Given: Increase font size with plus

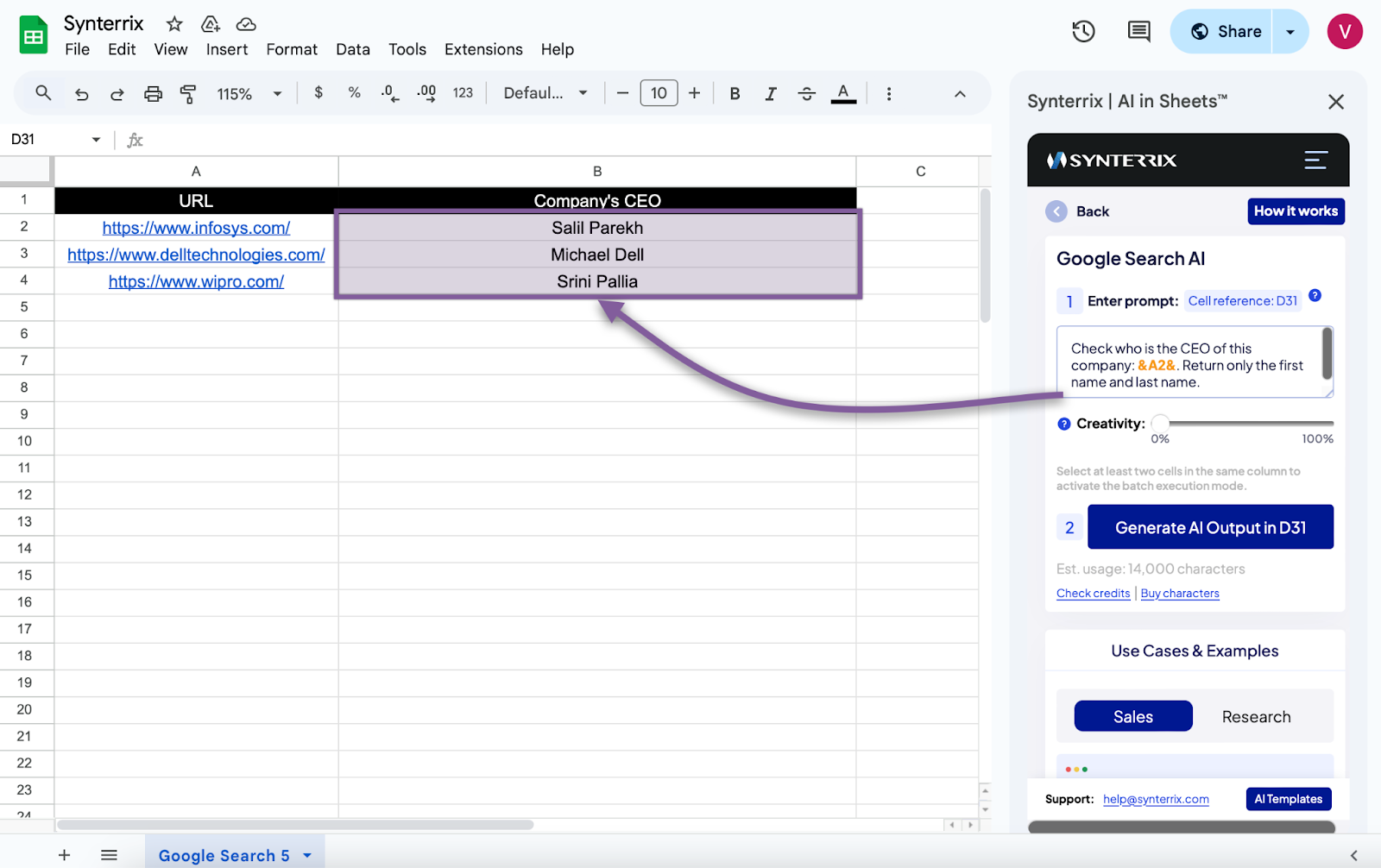Looking at the screenshot, I should (694, 93).
